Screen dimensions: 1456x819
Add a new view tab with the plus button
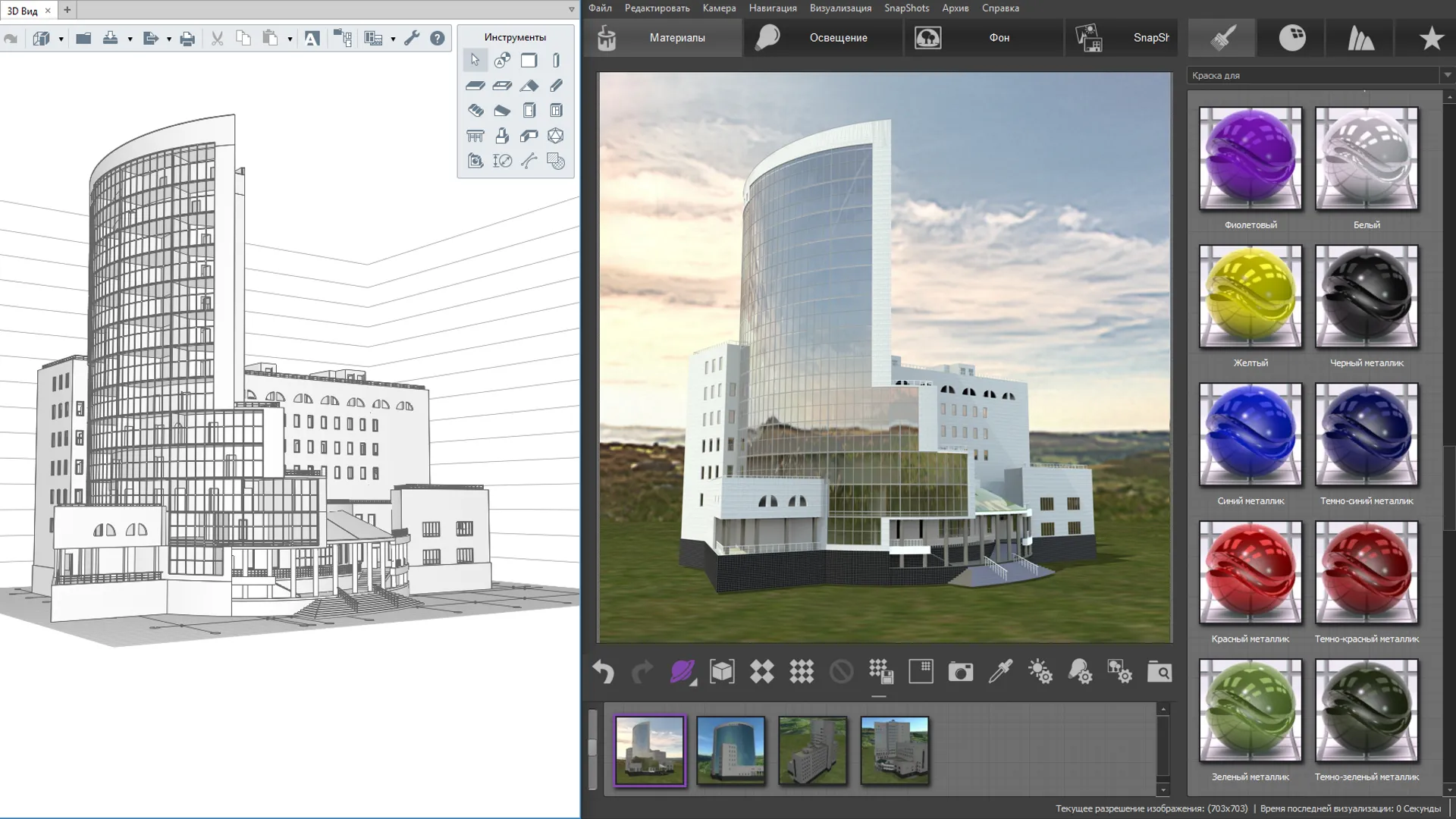click(x=67, y=10)
